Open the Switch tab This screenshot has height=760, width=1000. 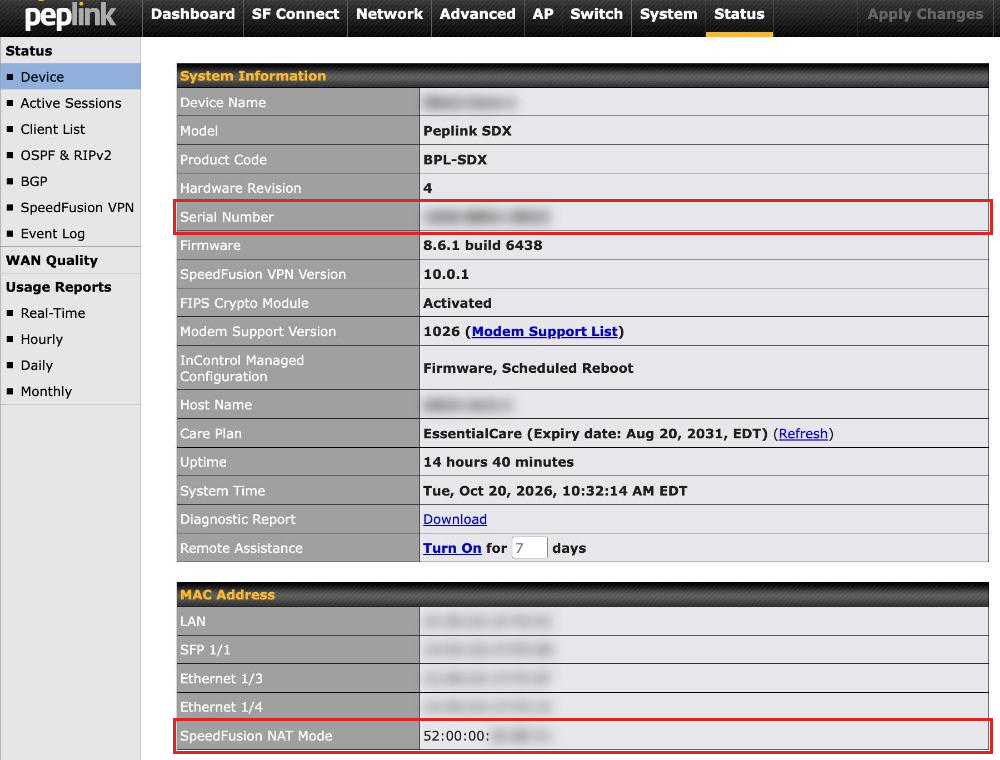(596, 14)
